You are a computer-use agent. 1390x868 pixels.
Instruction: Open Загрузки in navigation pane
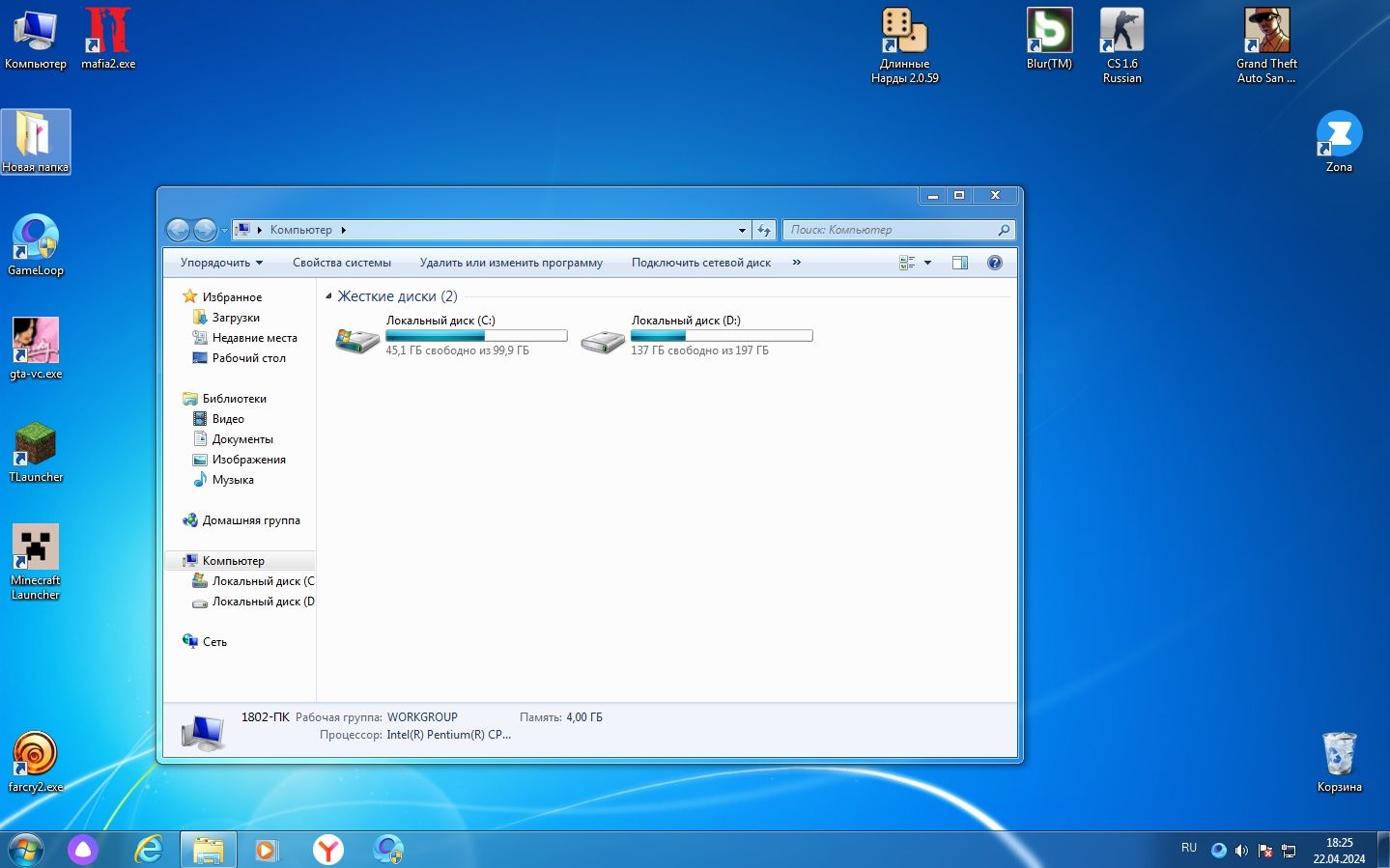click(x=236, y=318)
